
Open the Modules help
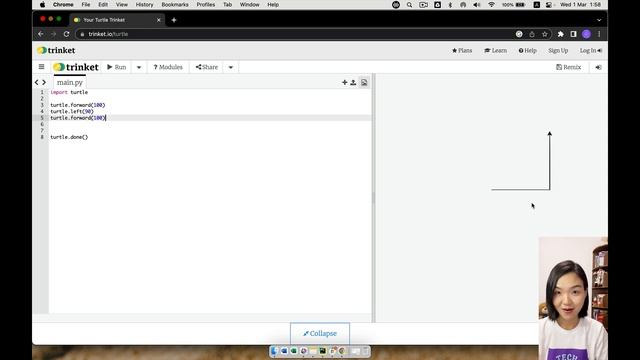click(168, 67)
